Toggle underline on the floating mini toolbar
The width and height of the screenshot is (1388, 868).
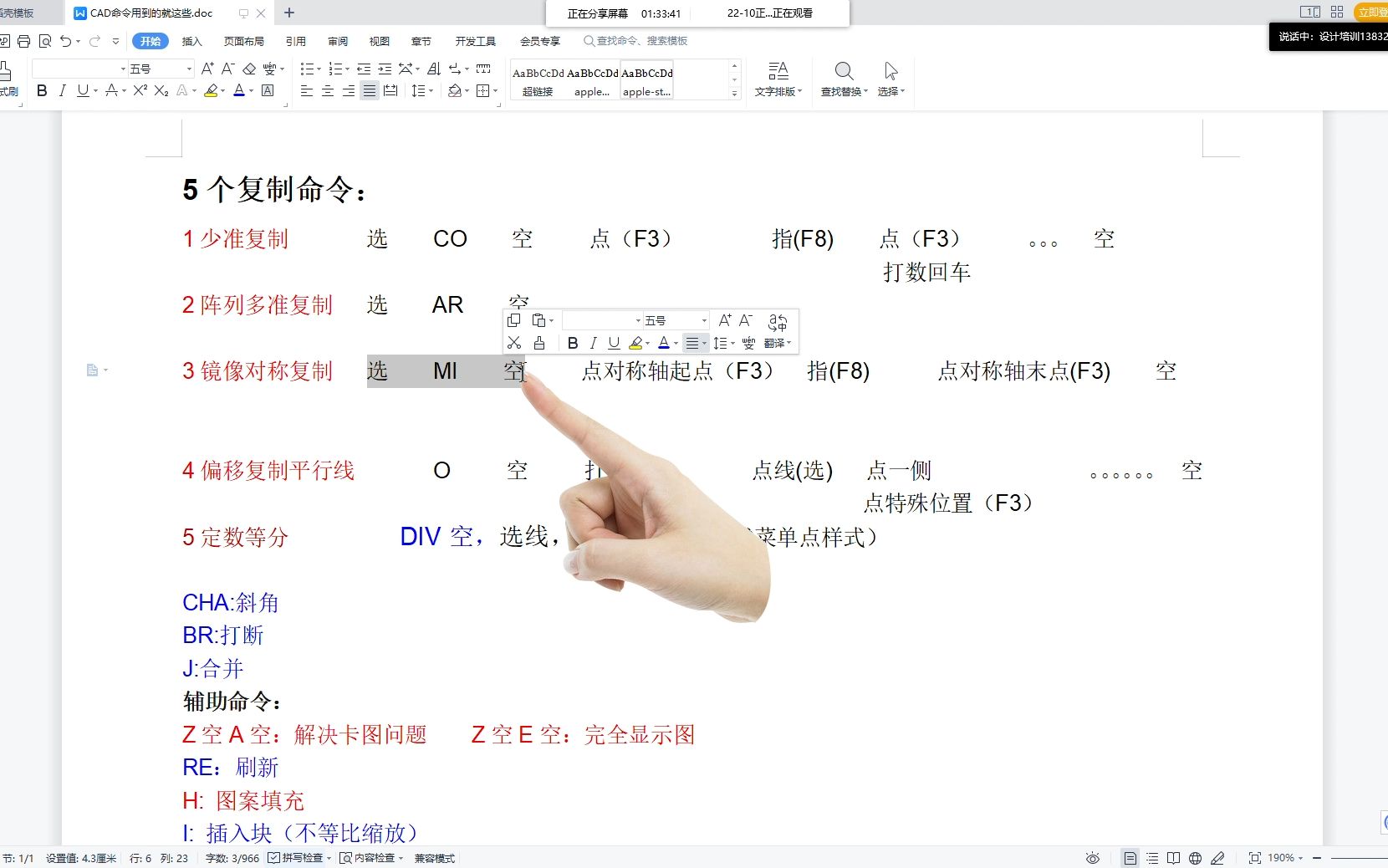614,343
